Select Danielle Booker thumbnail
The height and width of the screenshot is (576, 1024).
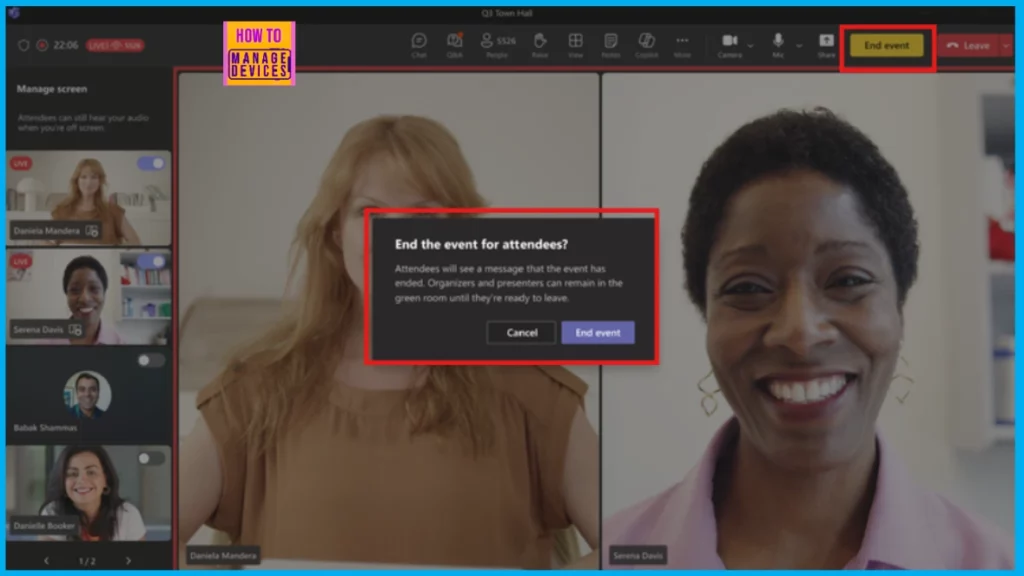click(89, 493)
